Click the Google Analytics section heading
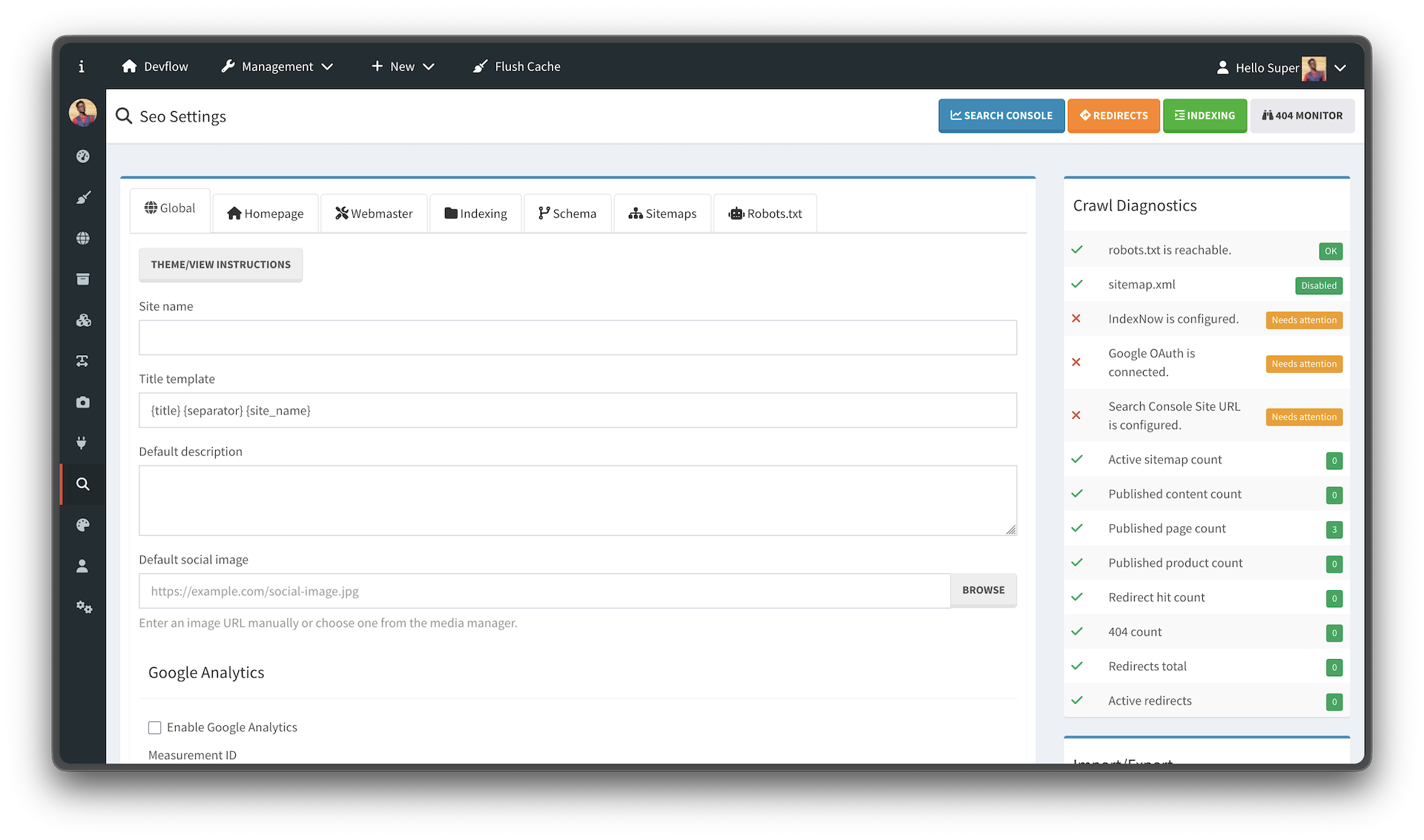This screenshot has height=840, width=1424. pos(206,672)
